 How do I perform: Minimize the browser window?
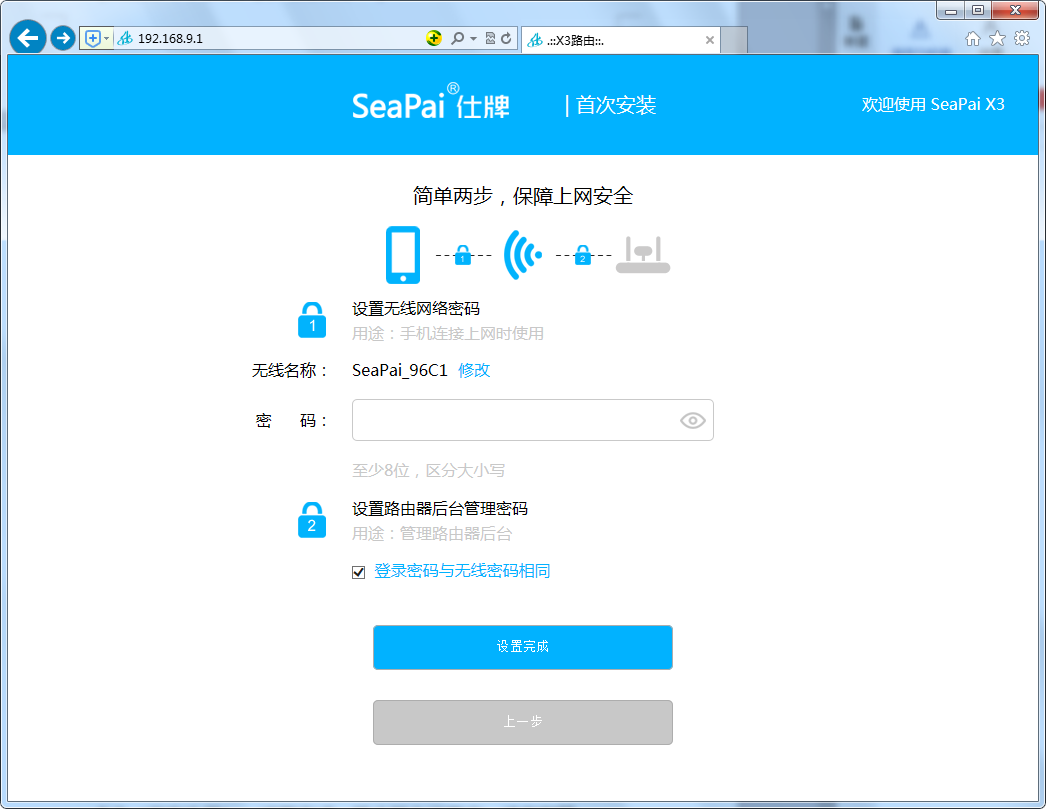(951, 11)
